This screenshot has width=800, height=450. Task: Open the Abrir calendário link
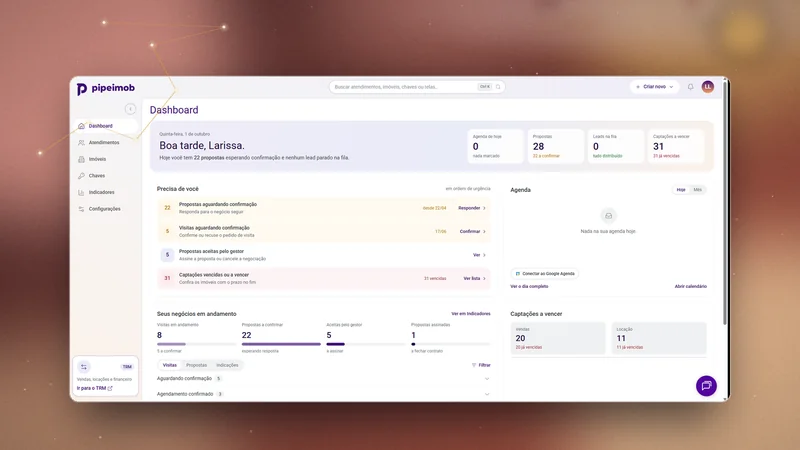(690, 287)
